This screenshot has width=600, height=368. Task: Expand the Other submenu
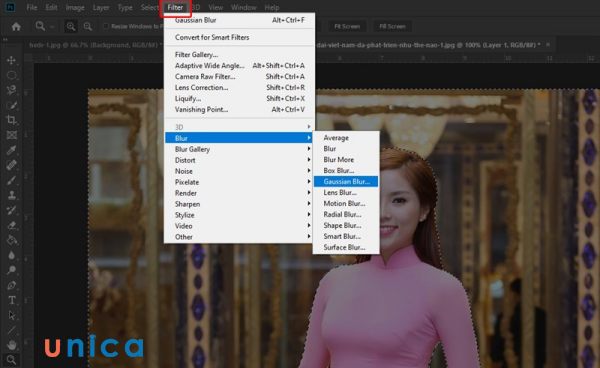[239, 237]
